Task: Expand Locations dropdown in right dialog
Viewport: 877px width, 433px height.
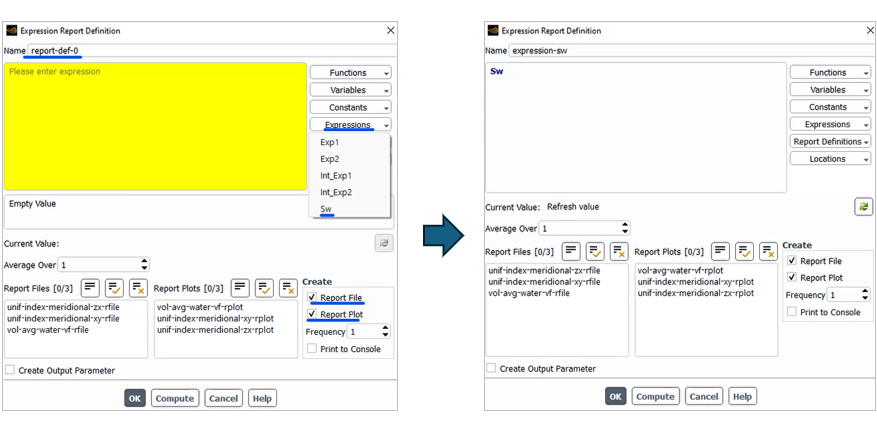Action: point(830,159)
